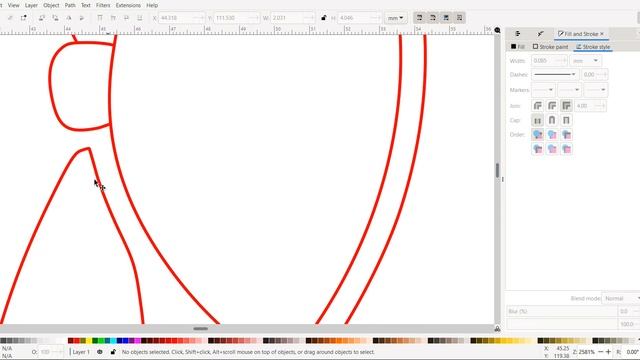Click the rotate 90 degrees counter-clockwise icon
Image resolution: width=640 pixels, height=360 pixels.
pos(42,18)
